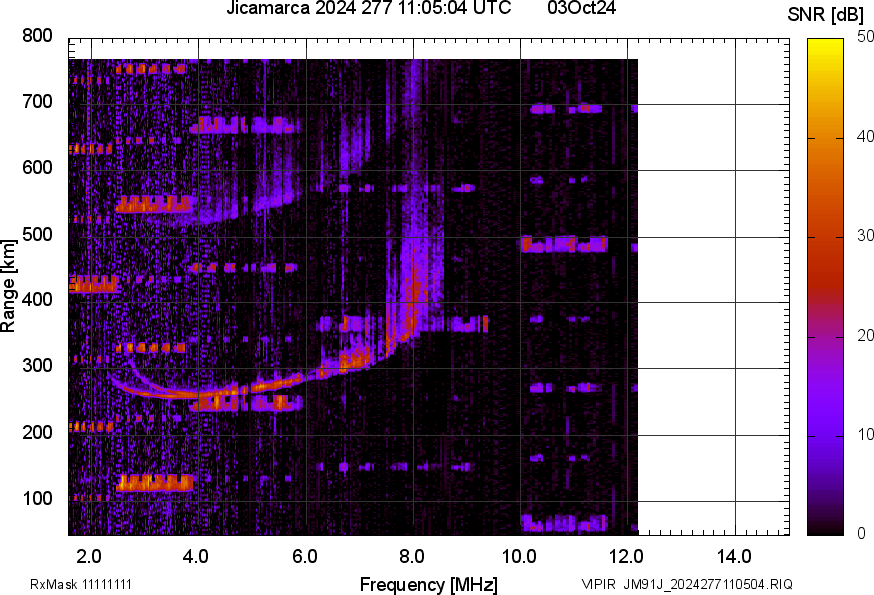
Task: Click the 800 tick on the range axis
Action: tap(37, 36)
